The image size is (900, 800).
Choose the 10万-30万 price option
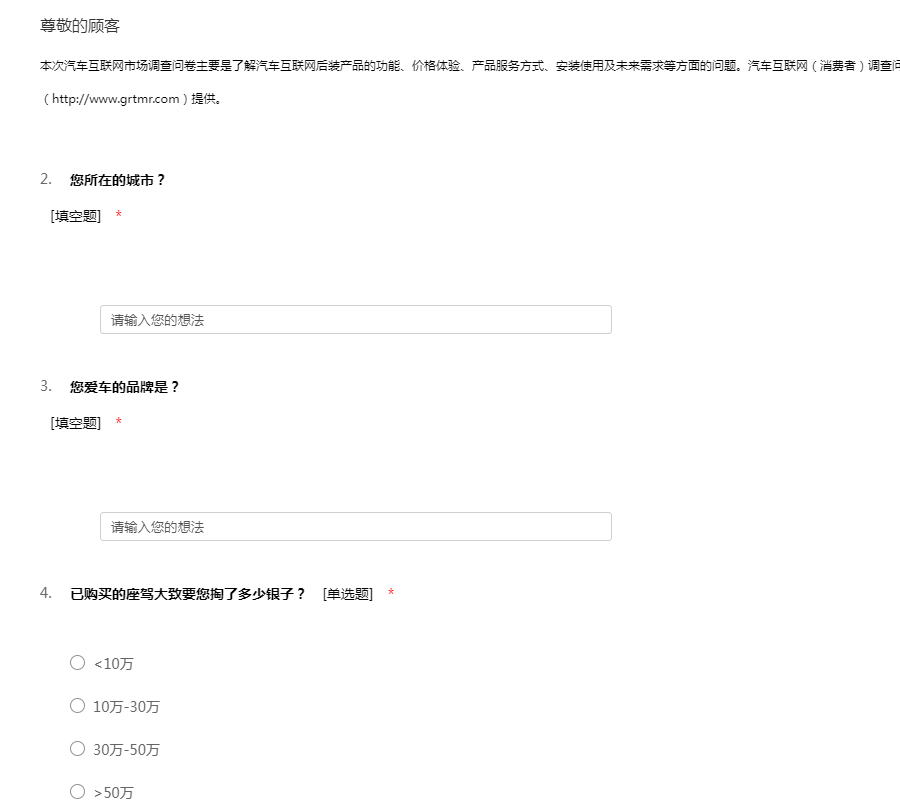coord(78,706)
